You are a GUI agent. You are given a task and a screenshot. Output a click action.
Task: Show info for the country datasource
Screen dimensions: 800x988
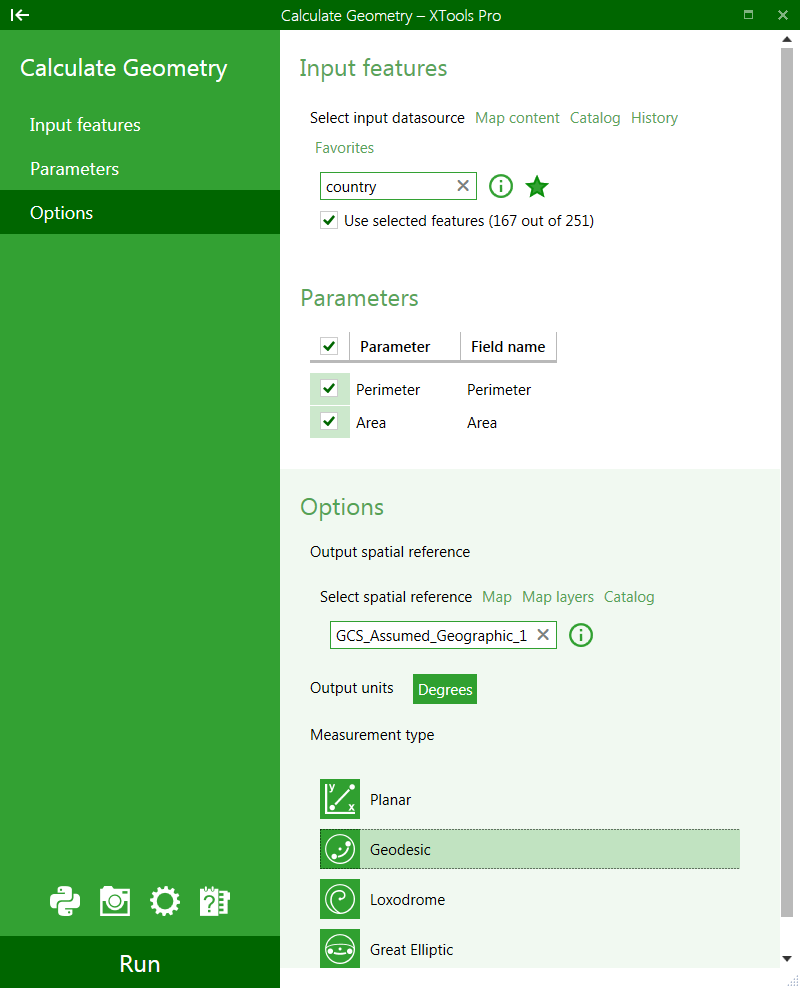(x=501, y=187)
